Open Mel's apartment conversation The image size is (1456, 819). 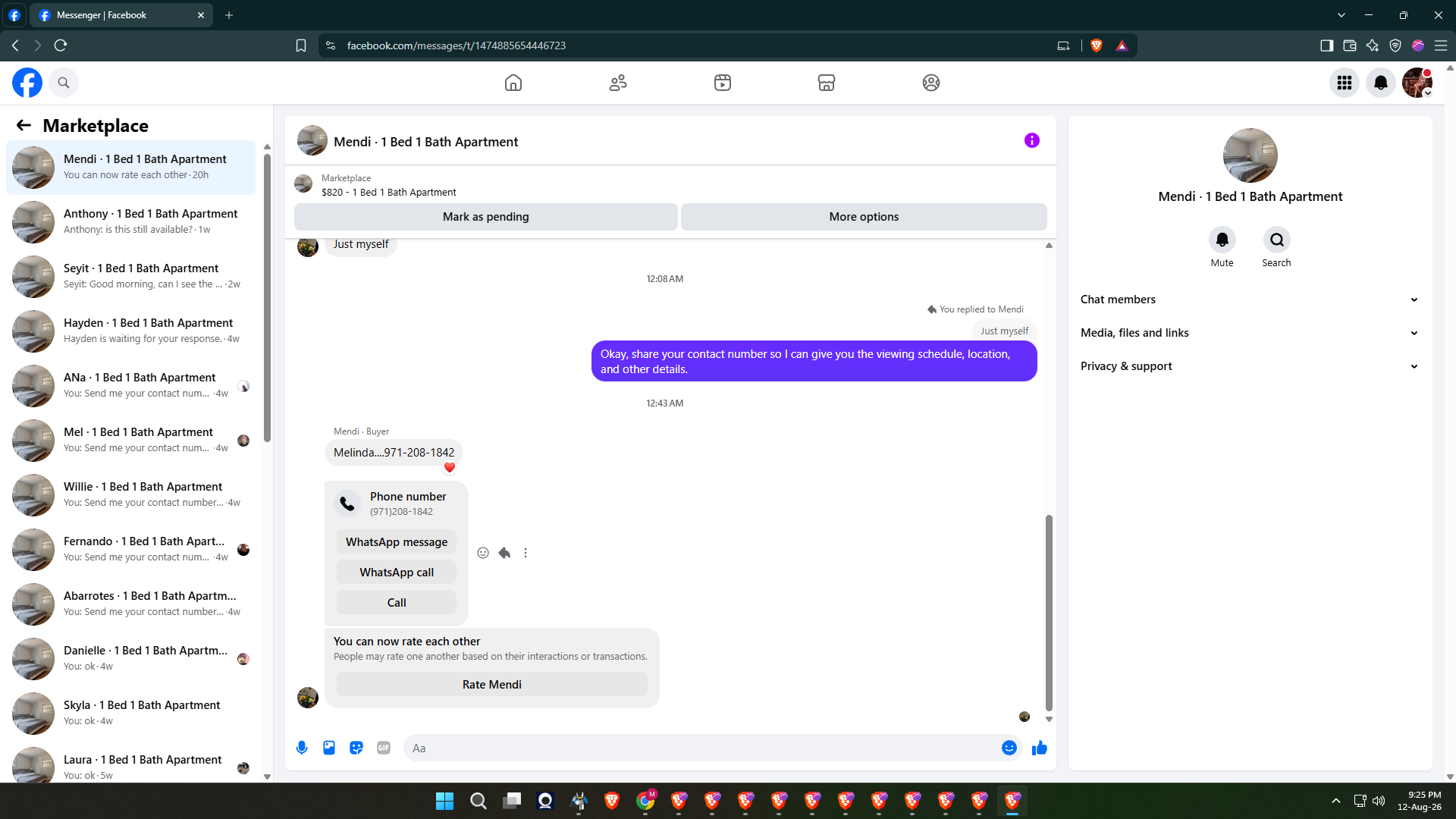[x=131, y=441]
